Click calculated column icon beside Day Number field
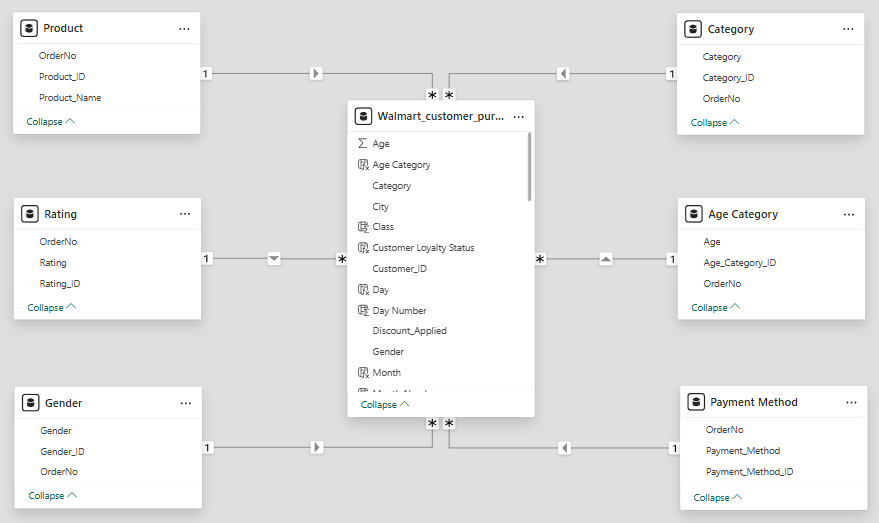The image size is (879, 523). pyautogui.click(x=363, y=311)
